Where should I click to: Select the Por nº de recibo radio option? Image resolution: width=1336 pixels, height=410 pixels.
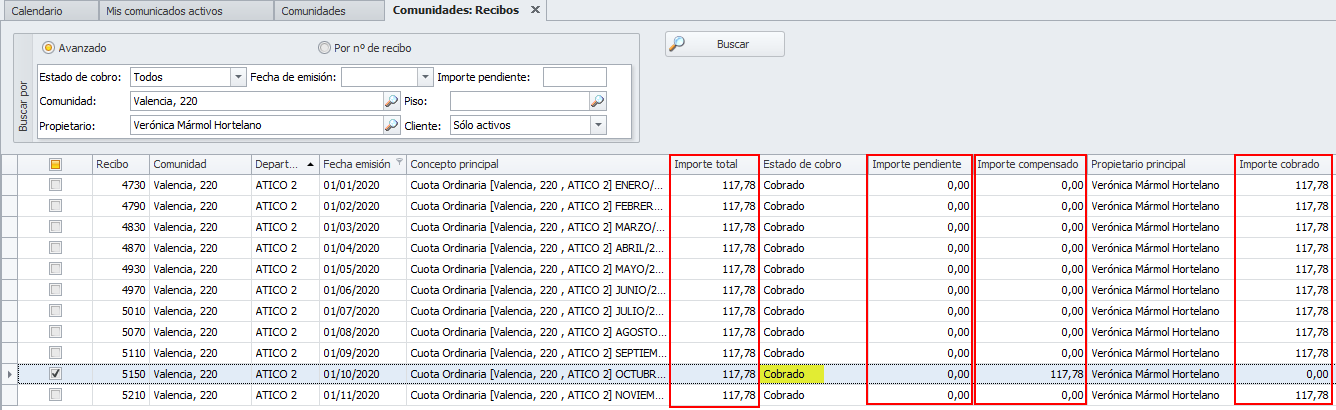click(324, 47)
